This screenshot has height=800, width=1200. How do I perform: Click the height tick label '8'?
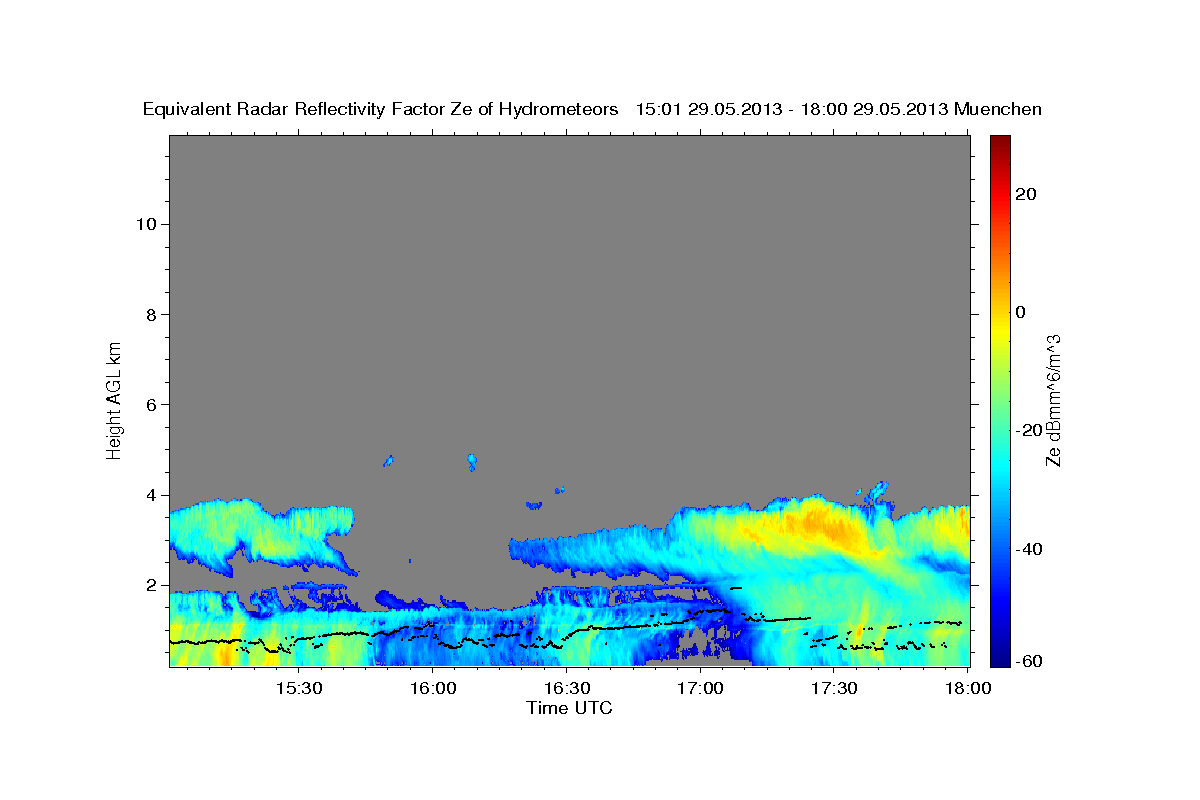pos(149,314)
